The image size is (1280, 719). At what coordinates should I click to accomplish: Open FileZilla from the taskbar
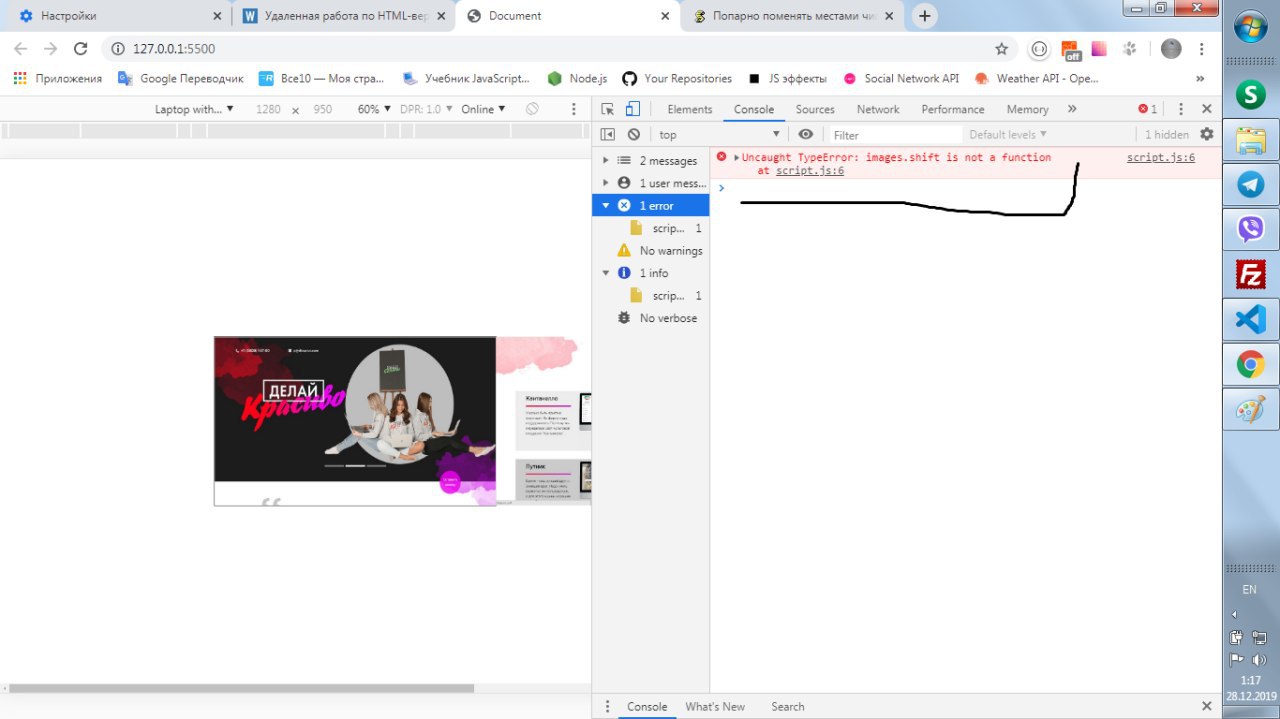coord(1250,274)
